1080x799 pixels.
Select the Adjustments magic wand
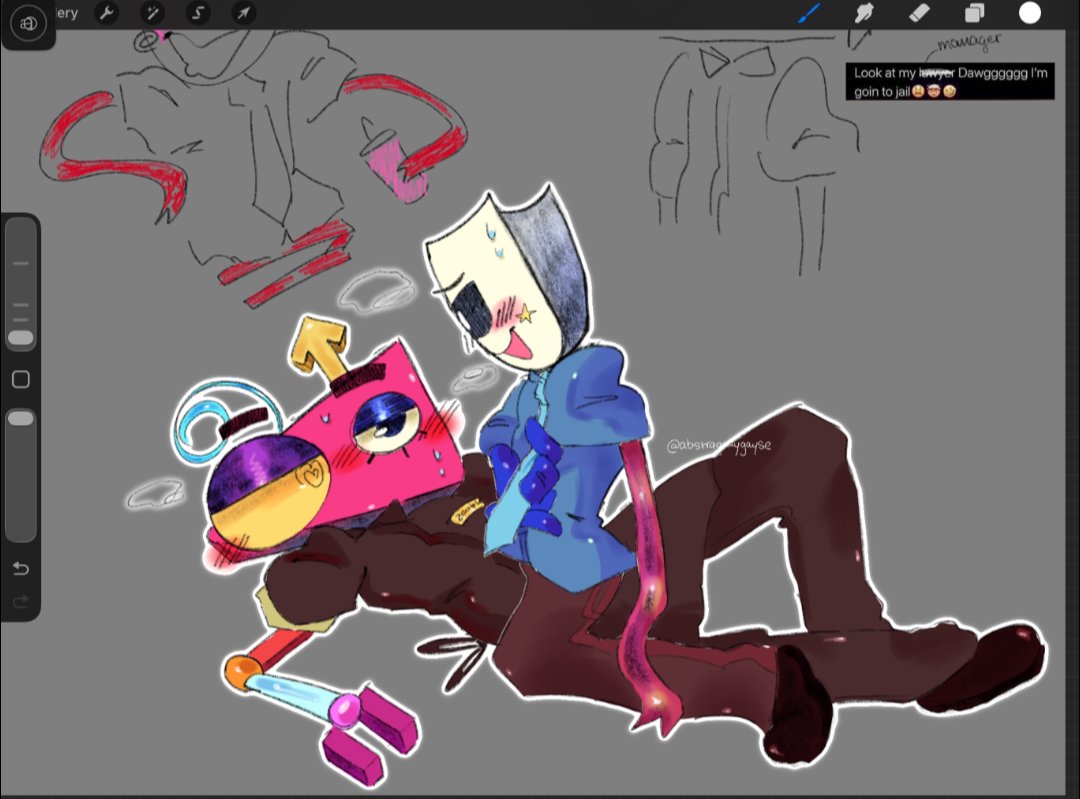click(x=151, y=14)
